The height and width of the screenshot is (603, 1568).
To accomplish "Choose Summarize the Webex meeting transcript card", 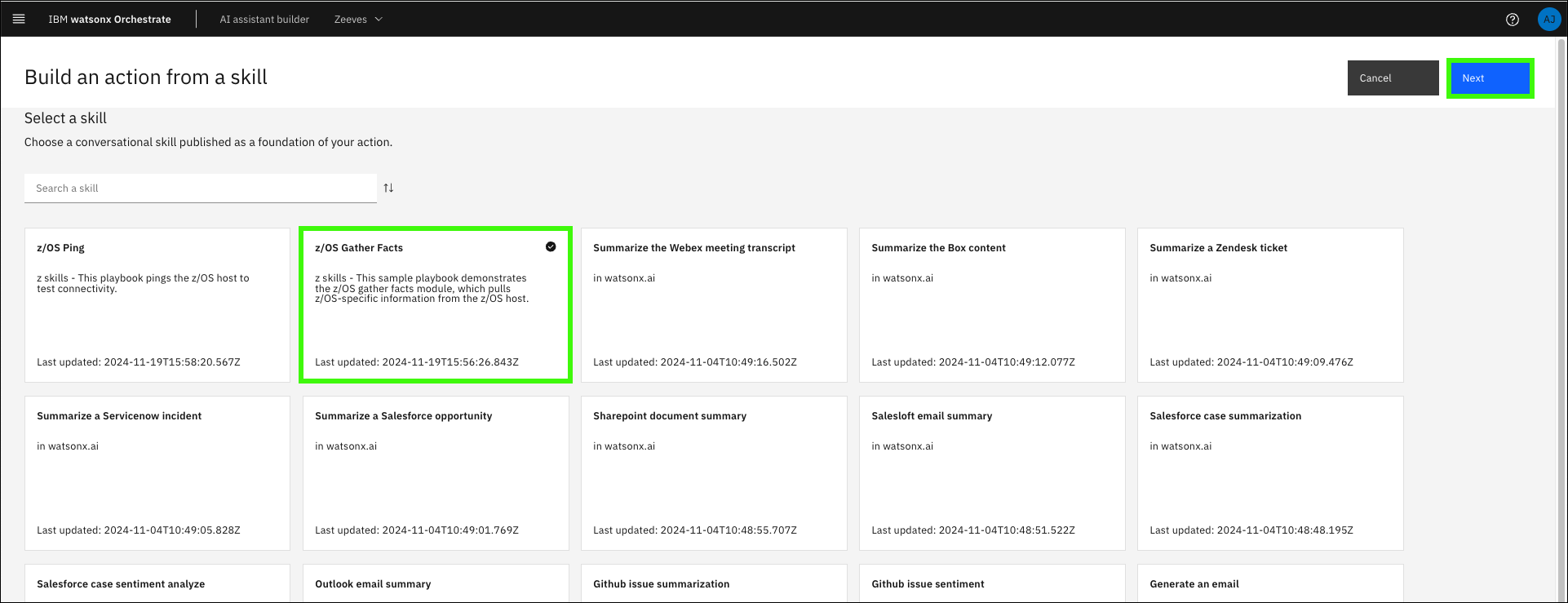I will [714, 304].
